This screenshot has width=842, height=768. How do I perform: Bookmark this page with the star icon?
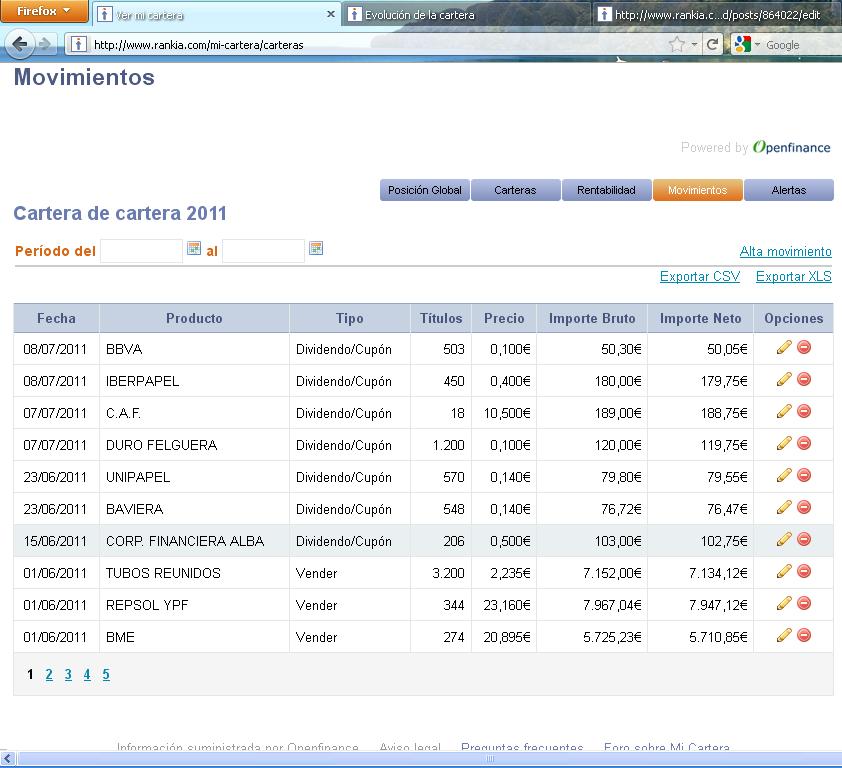coord(677,44)
